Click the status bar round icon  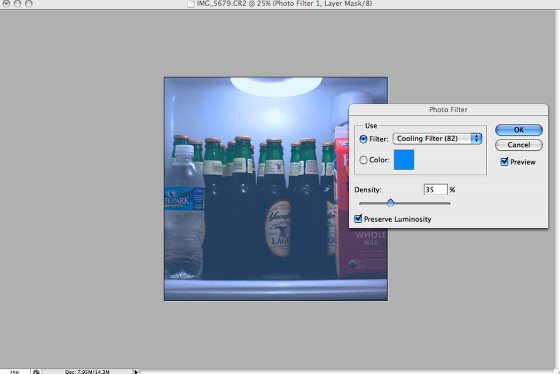click(x=36, y=371)
